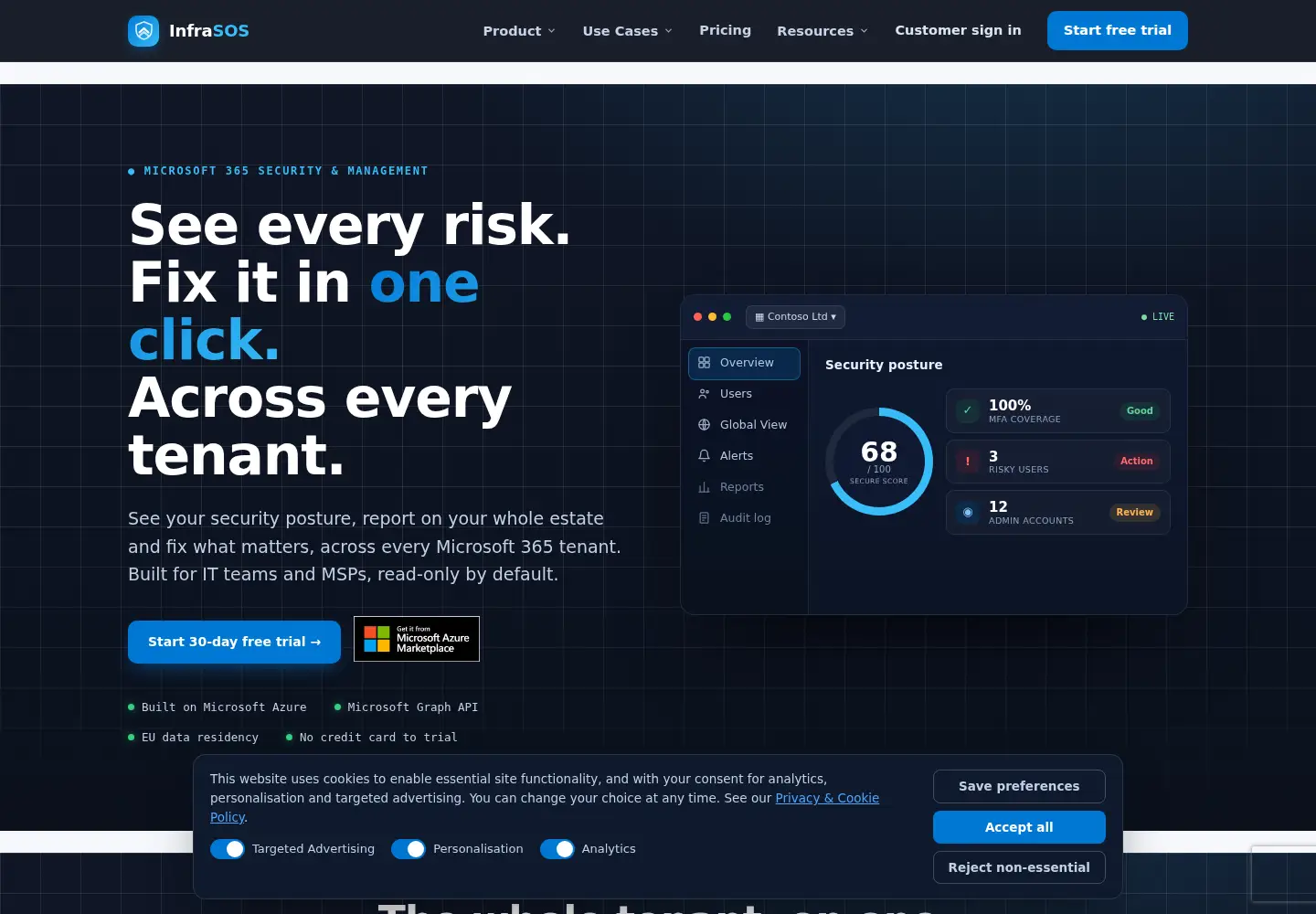Open Audit log in the sidebar
The height and width of the screenshot is (914, 1316).
click(x=744, y=518)
